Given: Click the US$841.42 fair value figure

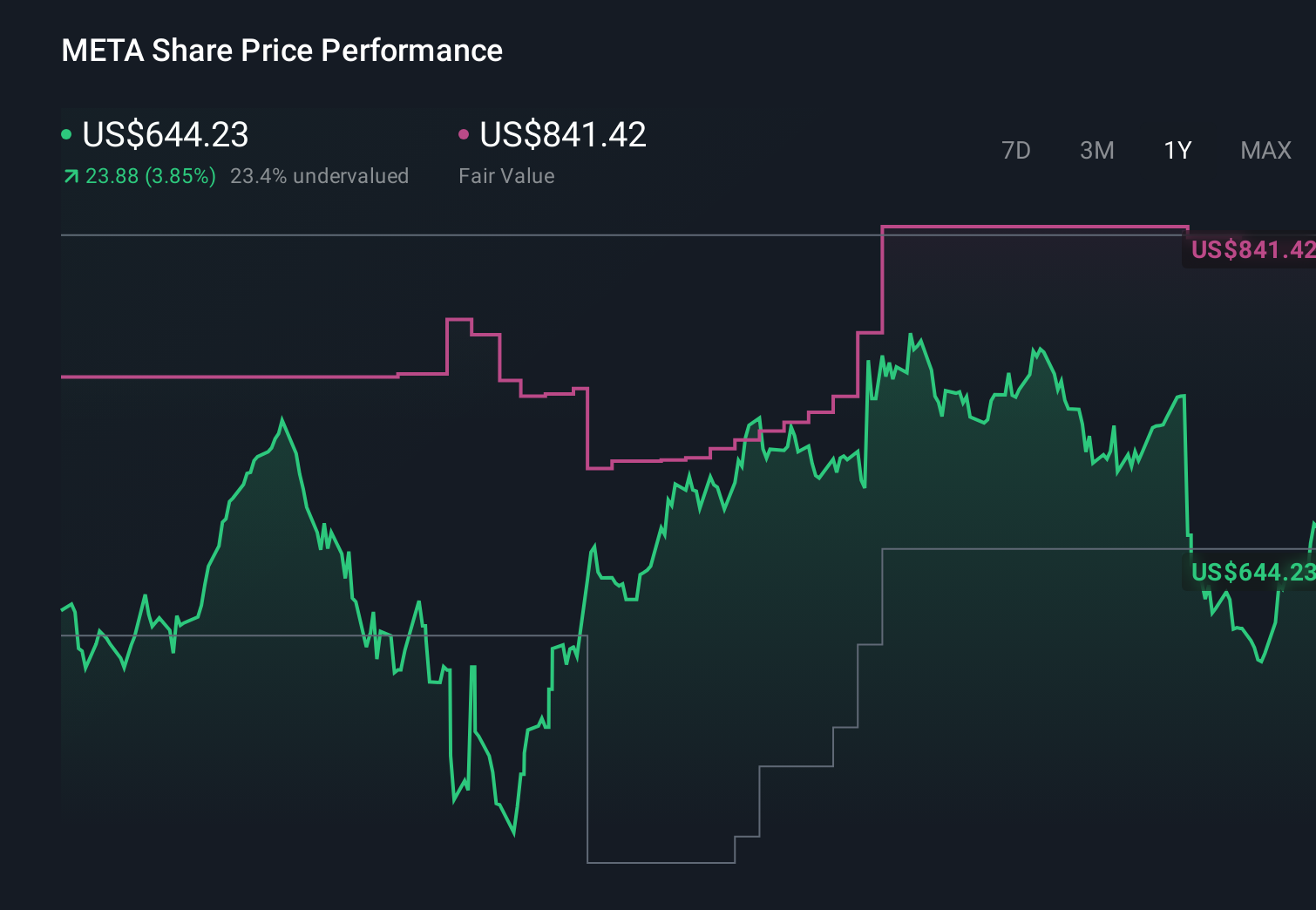Looking at the screenshot, I should pyautogui.click(x=563, y=135).
